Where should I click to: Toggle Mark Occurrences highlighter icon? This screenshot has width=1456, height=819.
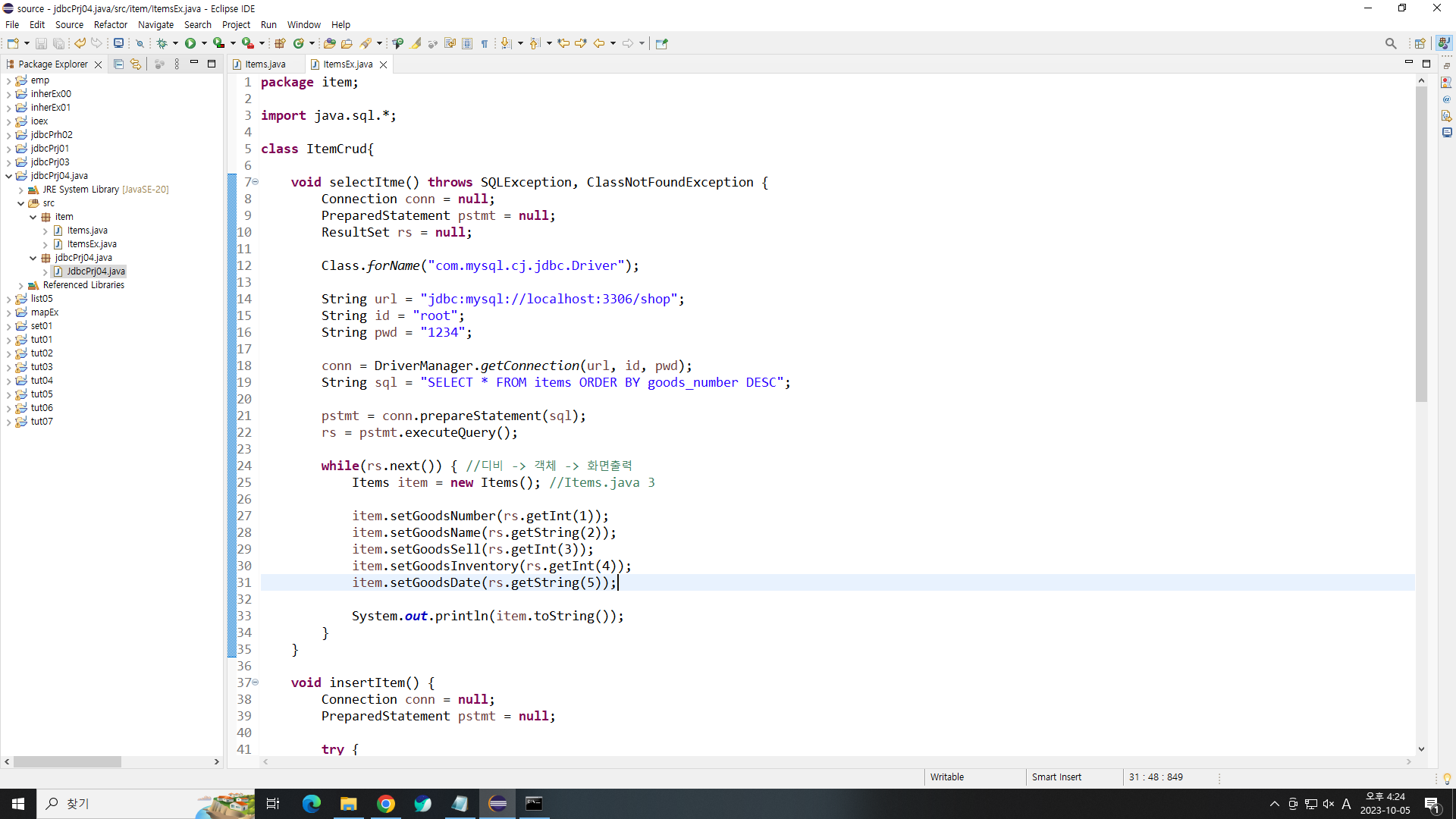[416, 43]
